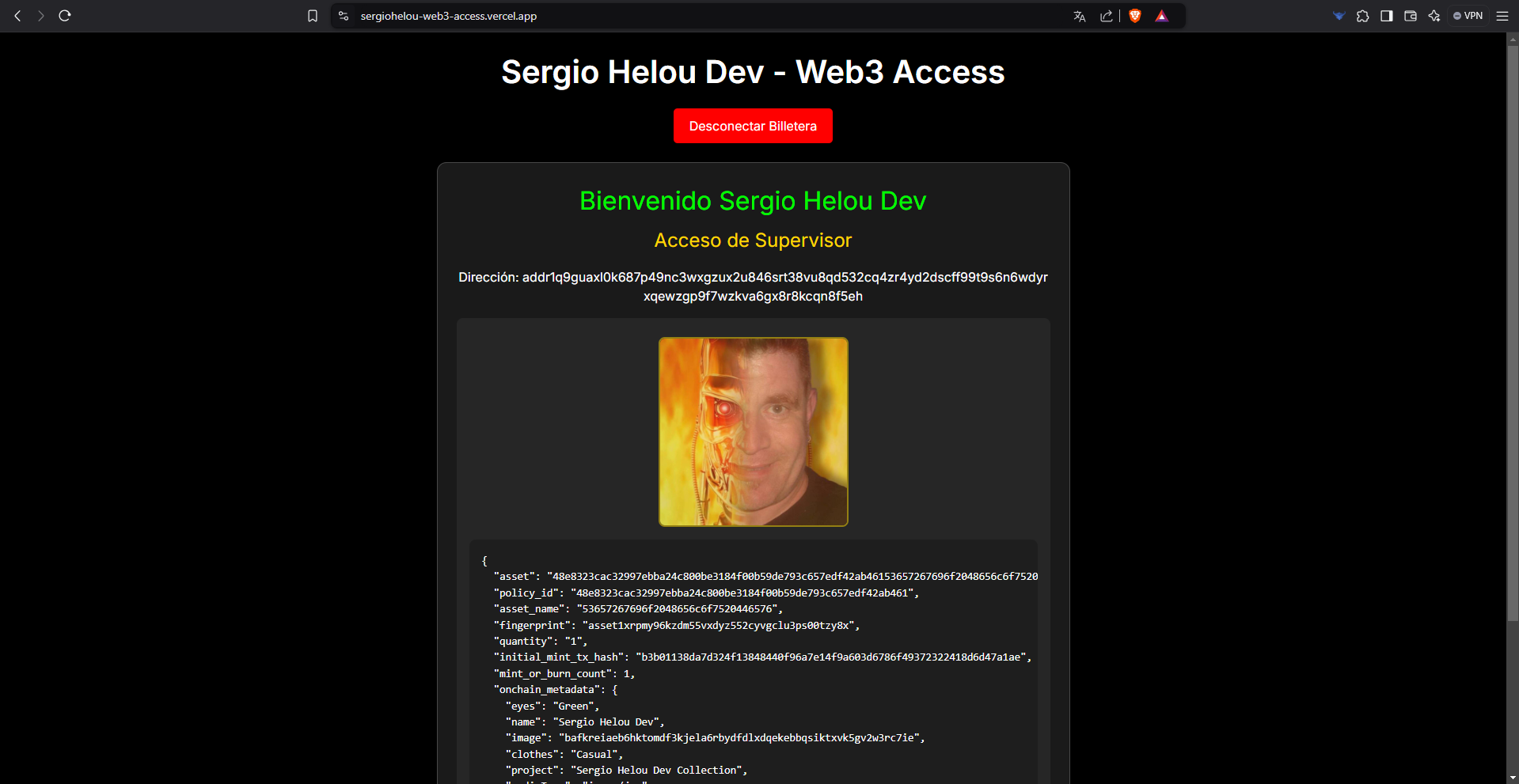The image size is (1519, 784).
Task: Click the 'Sergio Helou Dev - Web3 Access' title
Action: [753, 72]
